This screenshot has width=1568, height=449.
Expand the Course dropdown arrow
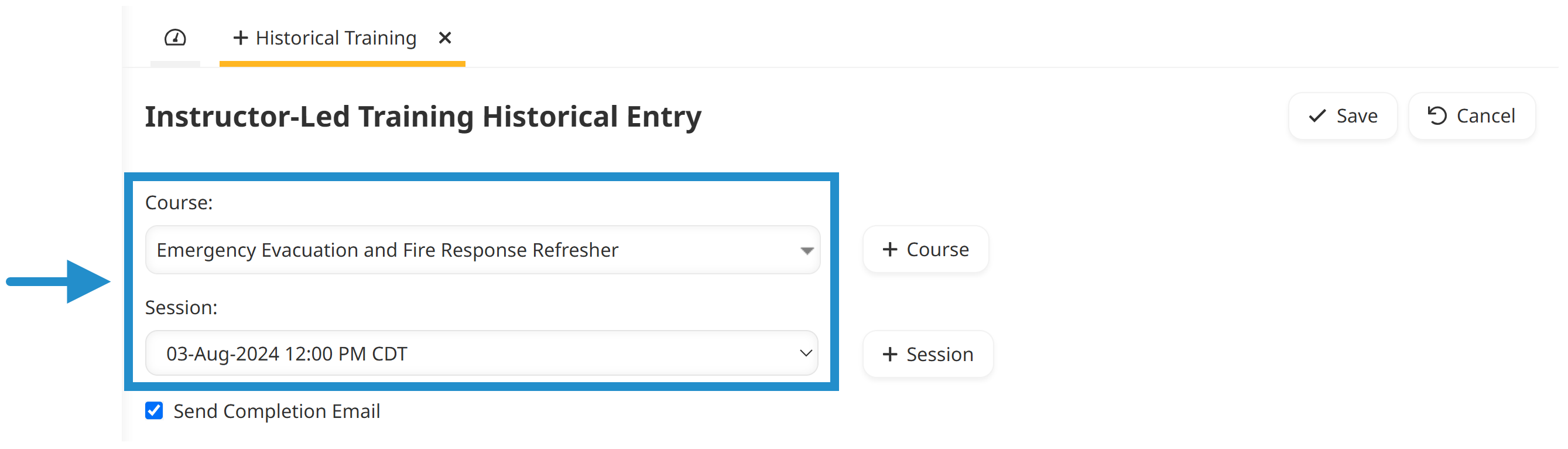[x=806, y=250]
